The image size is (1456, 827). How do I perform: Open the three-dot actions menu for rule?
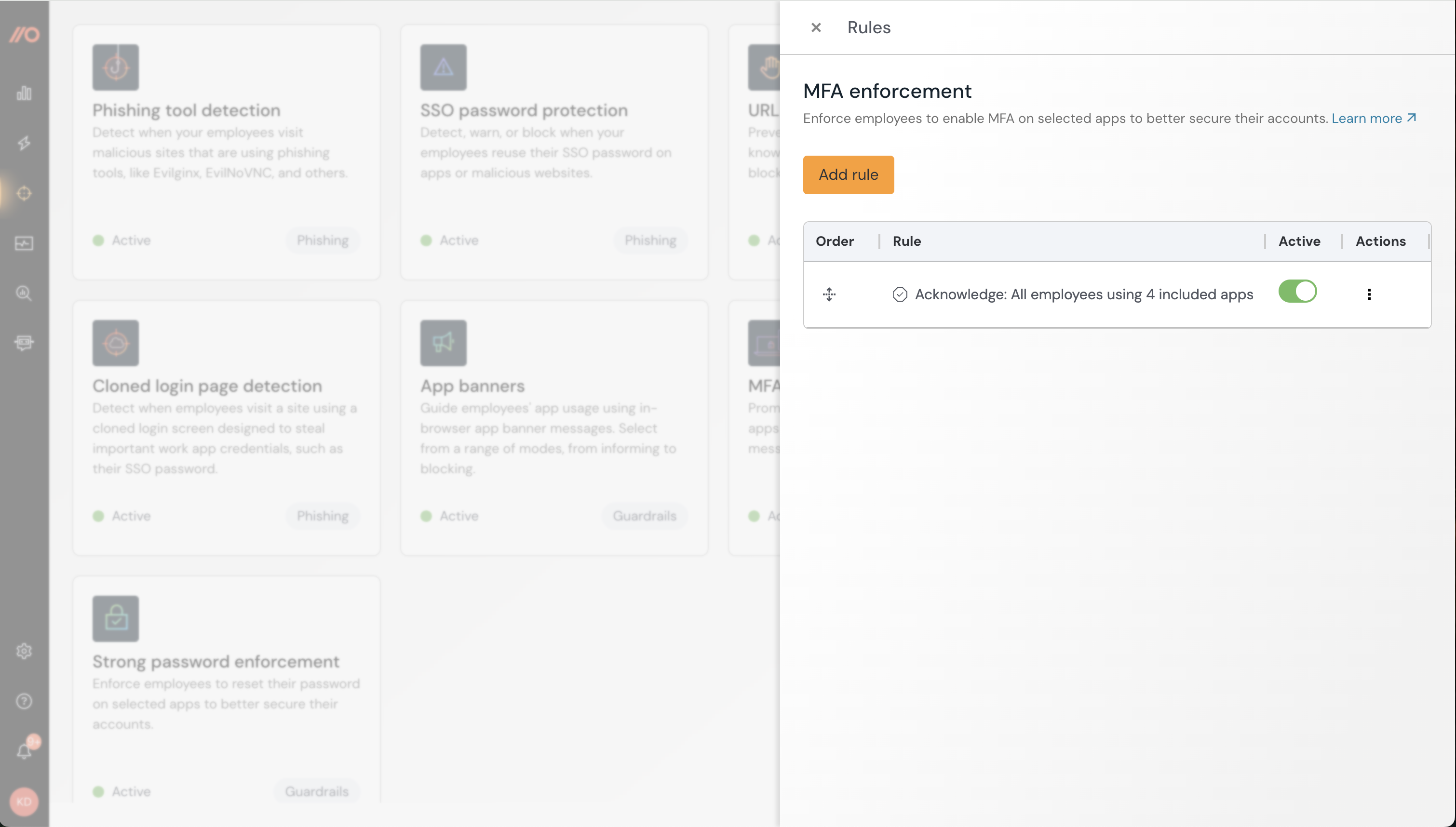[x=1369, y=294]
